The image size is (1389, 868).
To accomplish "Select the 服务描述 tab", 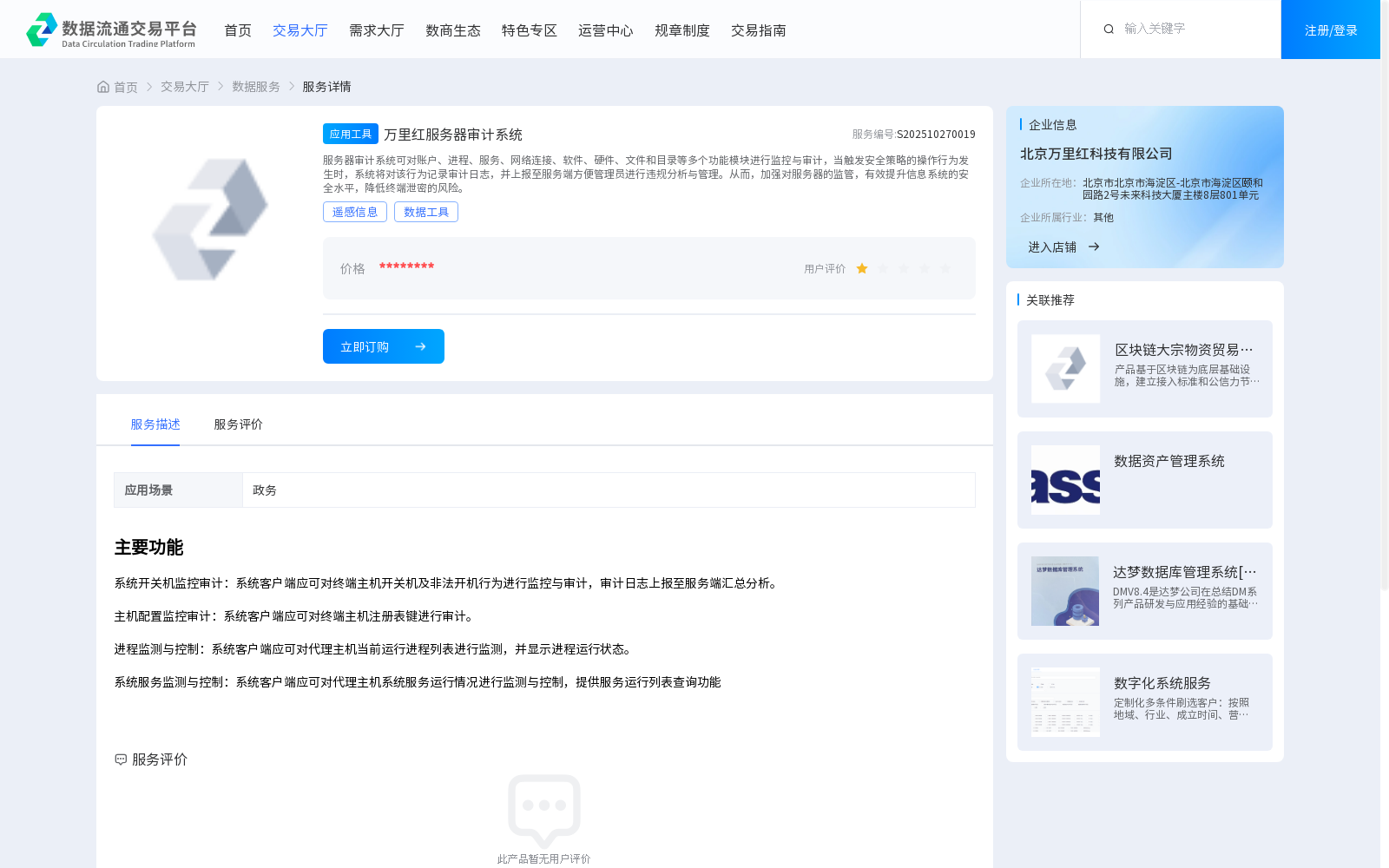I will coord(155,424).
